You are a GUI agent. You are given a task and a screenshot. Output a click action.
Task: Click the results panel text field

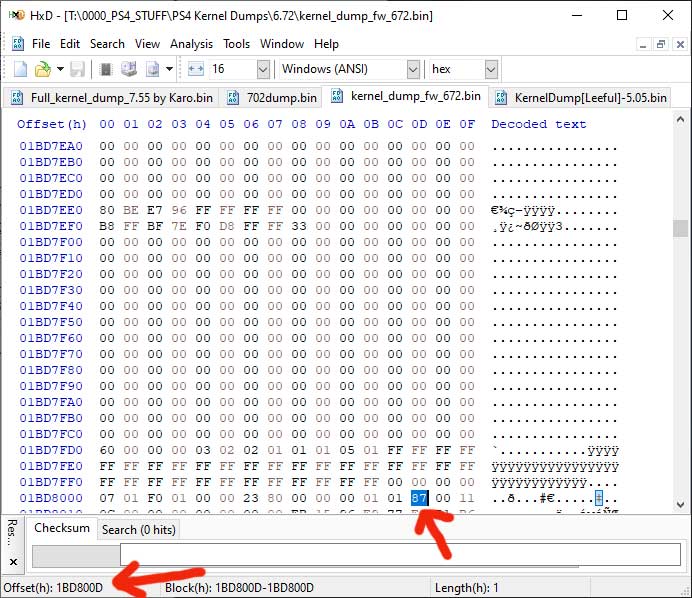click(400, 554)
